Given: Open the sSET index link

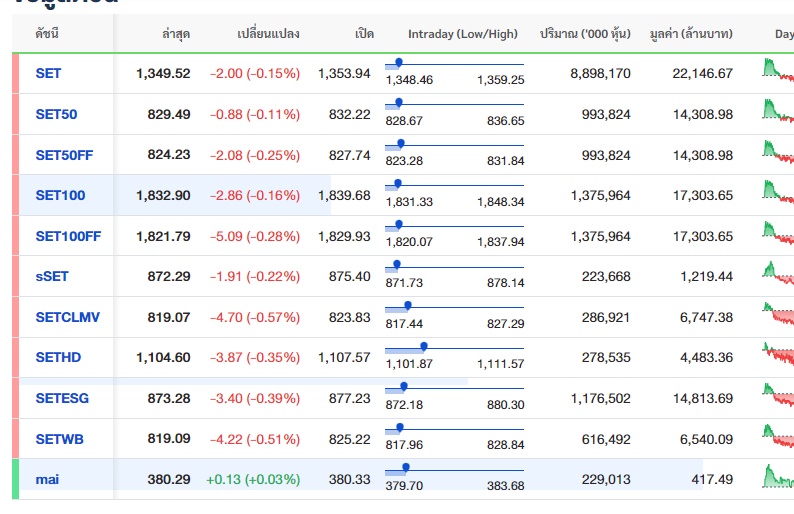Looking at the screenshot, I should pyautogui.click(x=52, y=276).
